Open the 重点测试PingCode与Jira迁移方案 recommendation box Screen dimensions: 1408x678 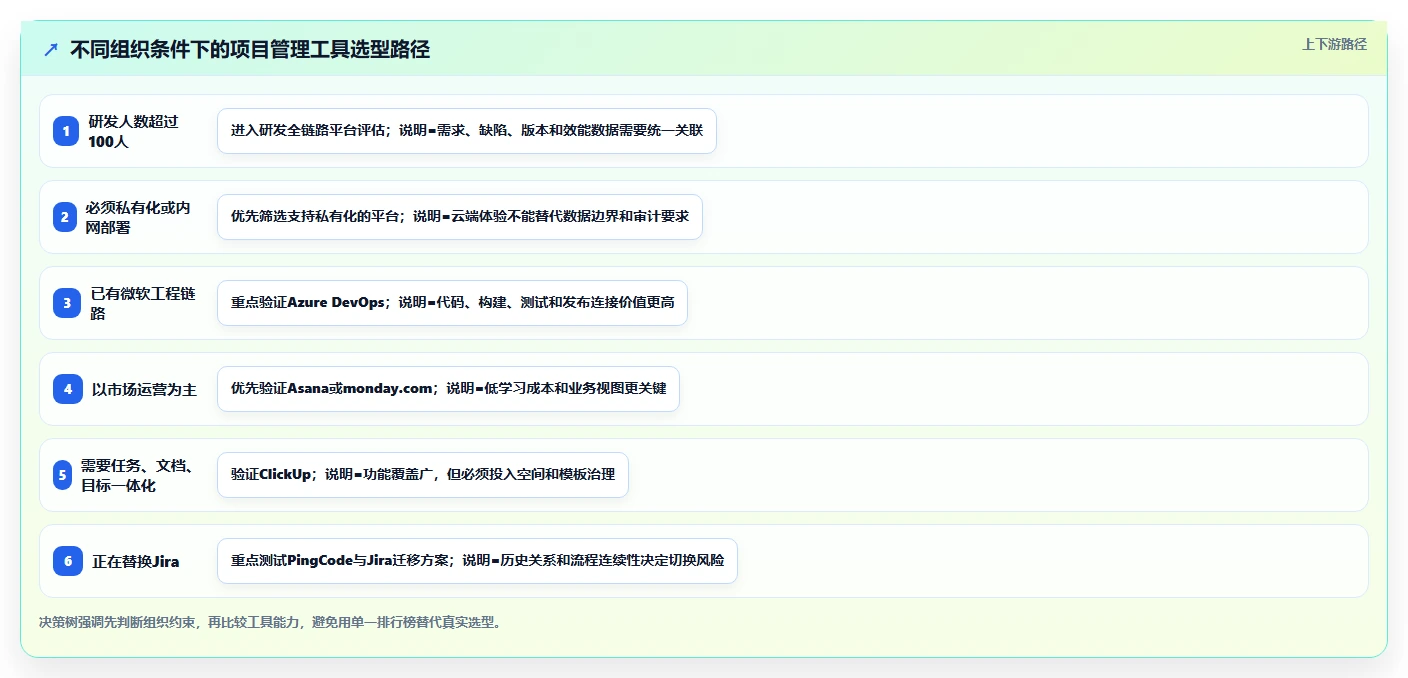(x=477, y=561)
